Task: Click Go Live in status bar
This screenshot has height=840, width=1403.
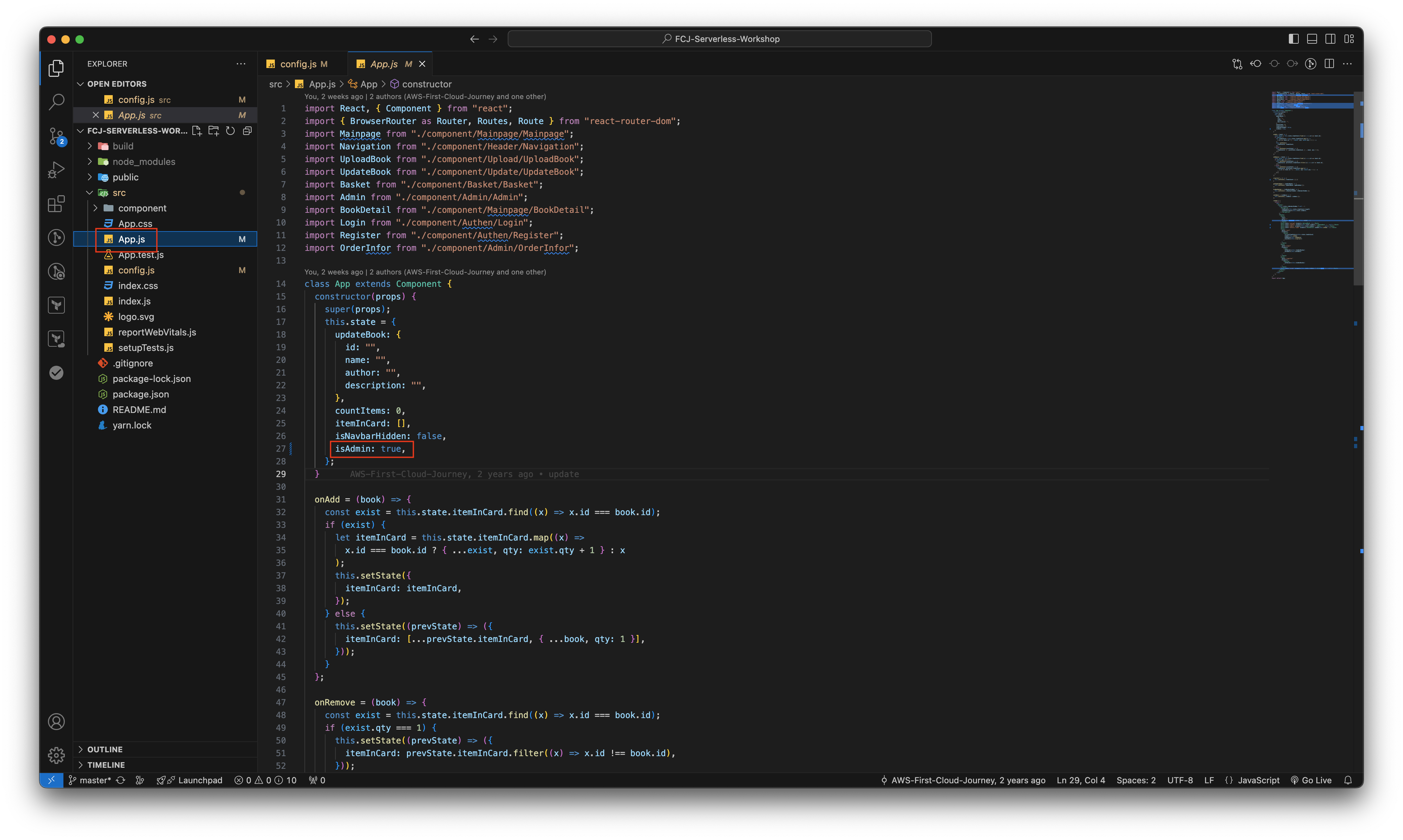Action: [x=1311, y=780]
